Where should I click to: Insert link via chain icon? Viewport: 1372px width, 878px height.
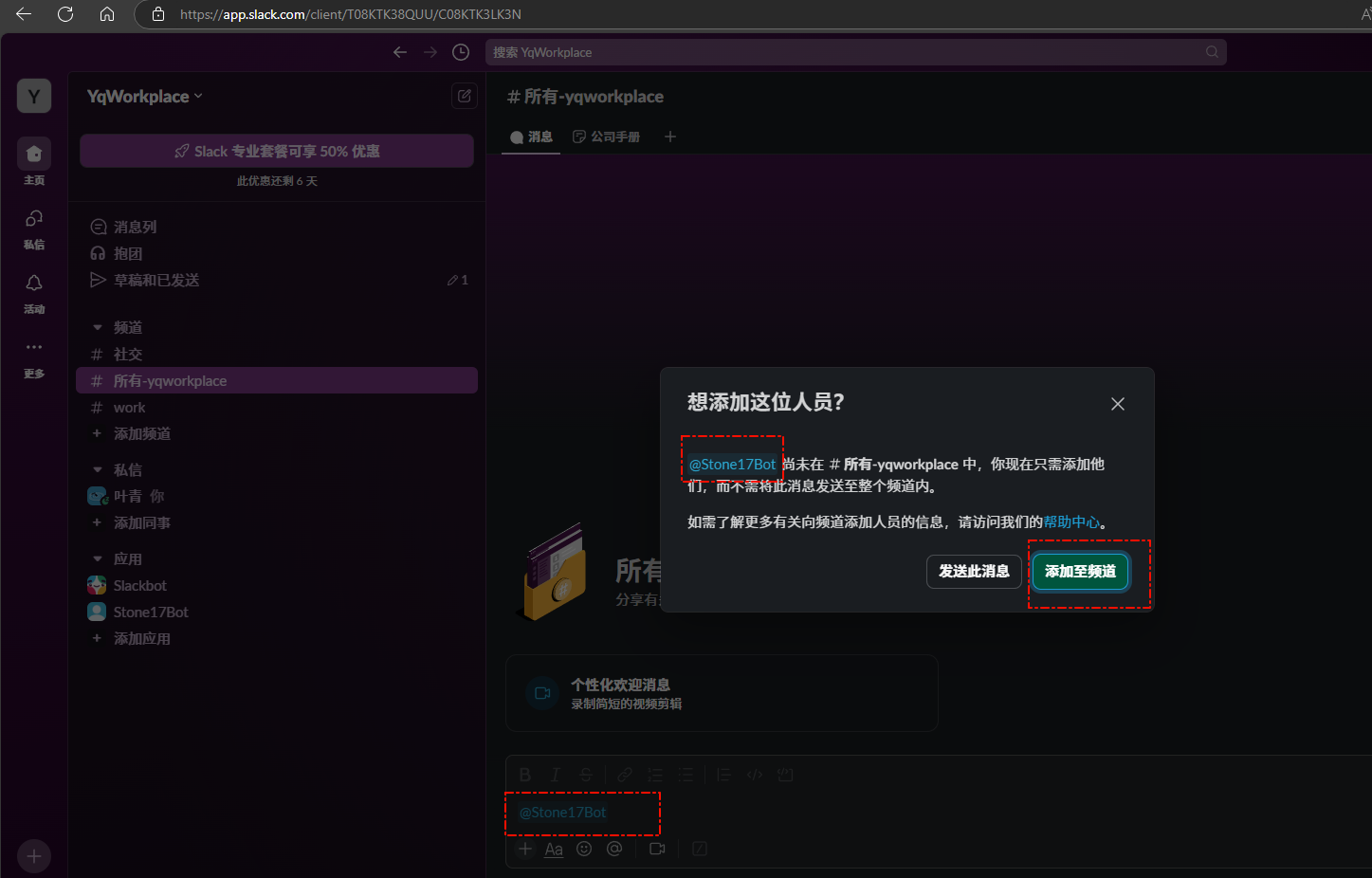[625, 775]
